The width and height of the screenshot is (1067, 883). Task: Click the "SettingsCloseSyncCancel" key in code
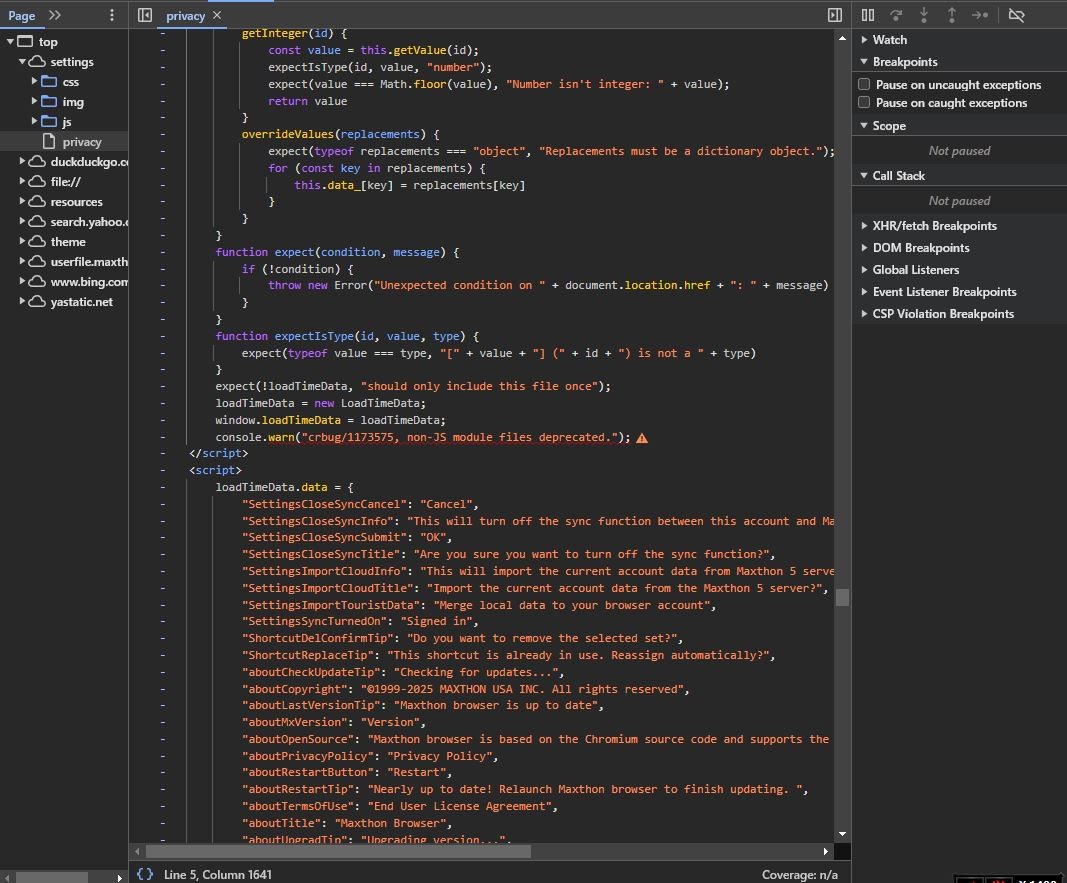click(x=324, y=504)
